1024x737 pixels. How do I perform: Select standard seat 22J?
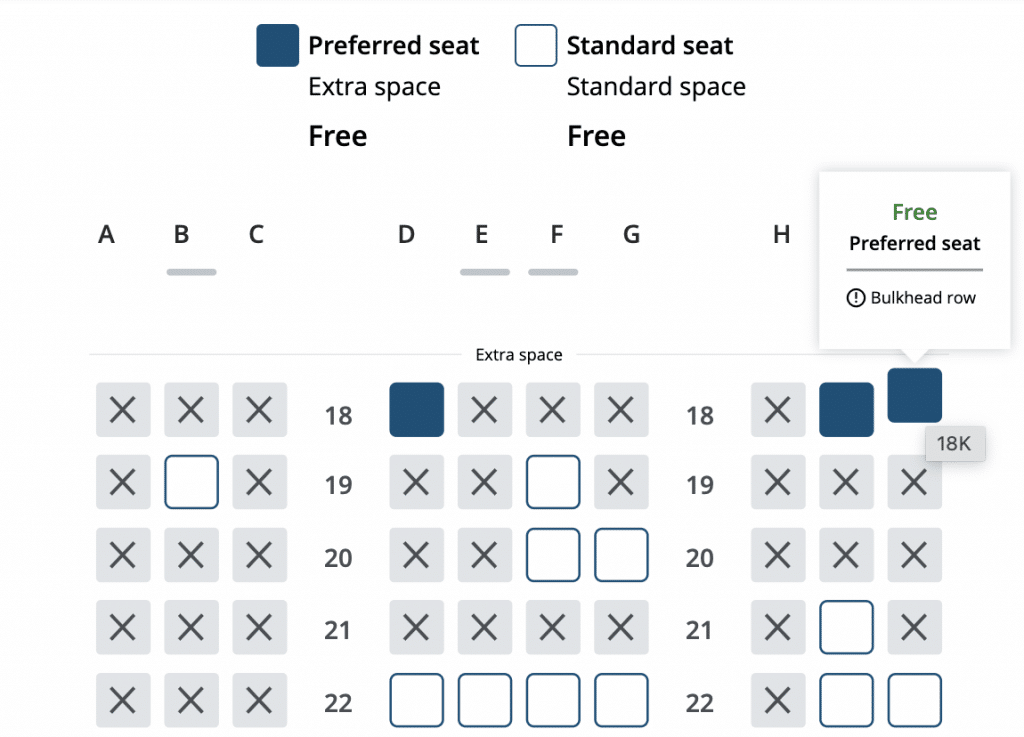click(846, 700)
